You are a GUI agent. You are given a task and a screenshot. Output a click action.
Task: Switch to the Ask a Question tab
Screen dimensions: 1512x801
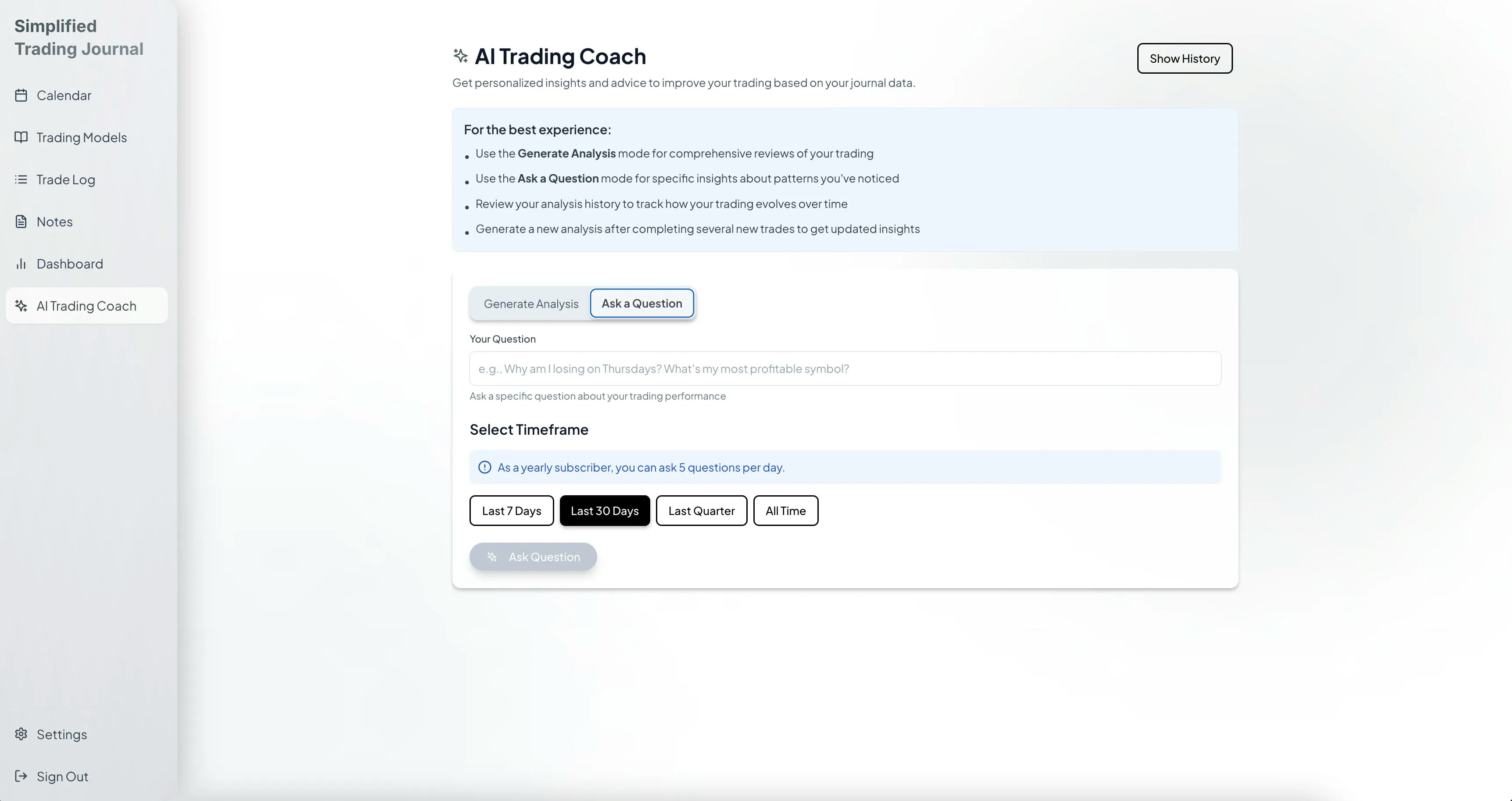pos(641,303)
